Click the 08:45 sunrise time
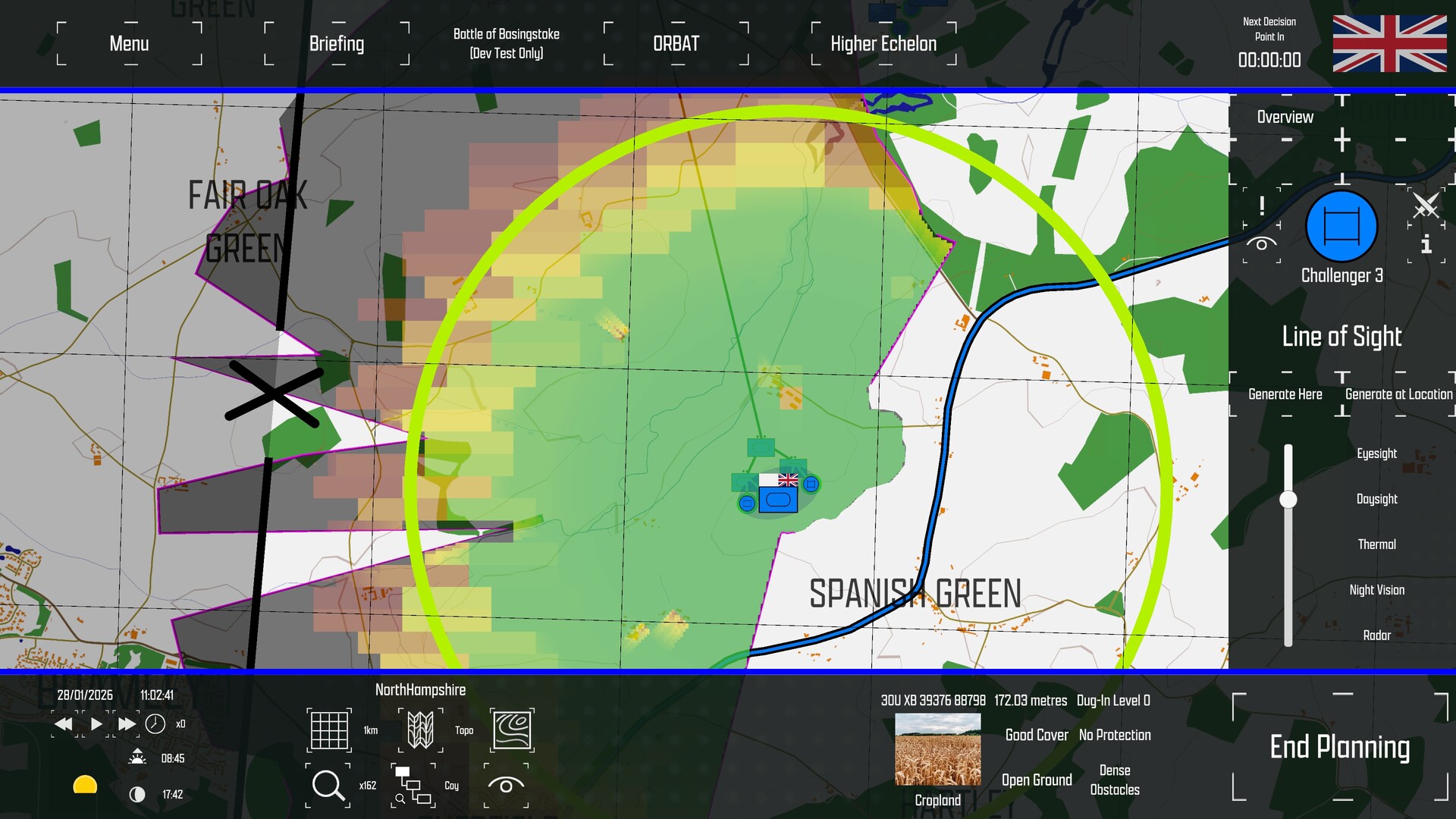Viewport: 1456px width, 819px height. (173, 758)
